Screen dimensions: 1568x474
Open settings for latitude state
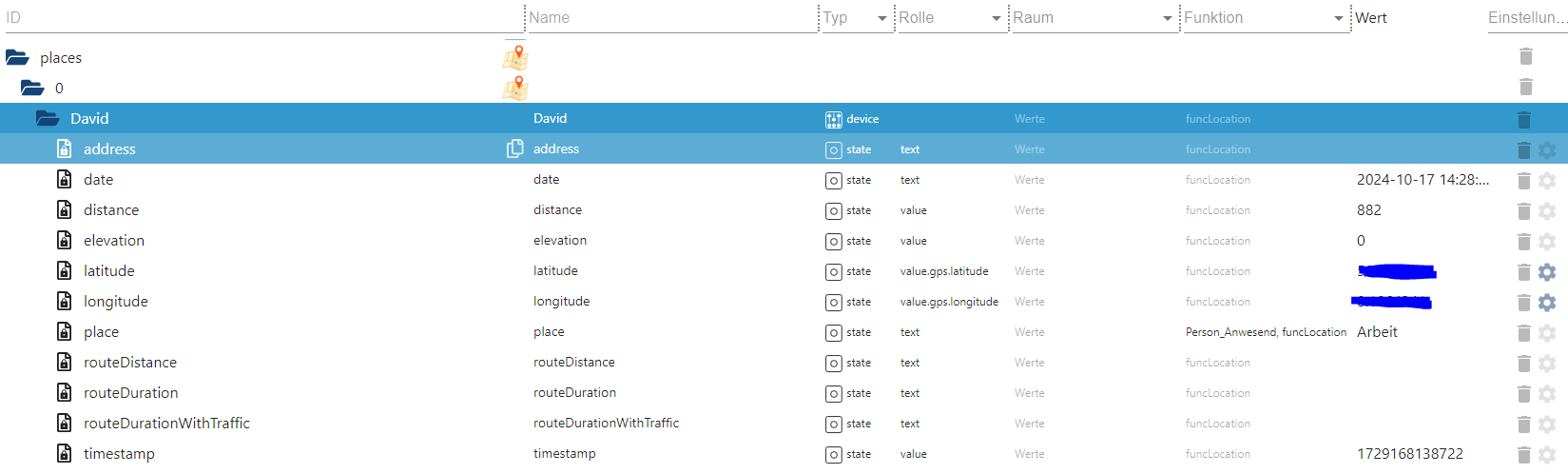(1547, 272)
